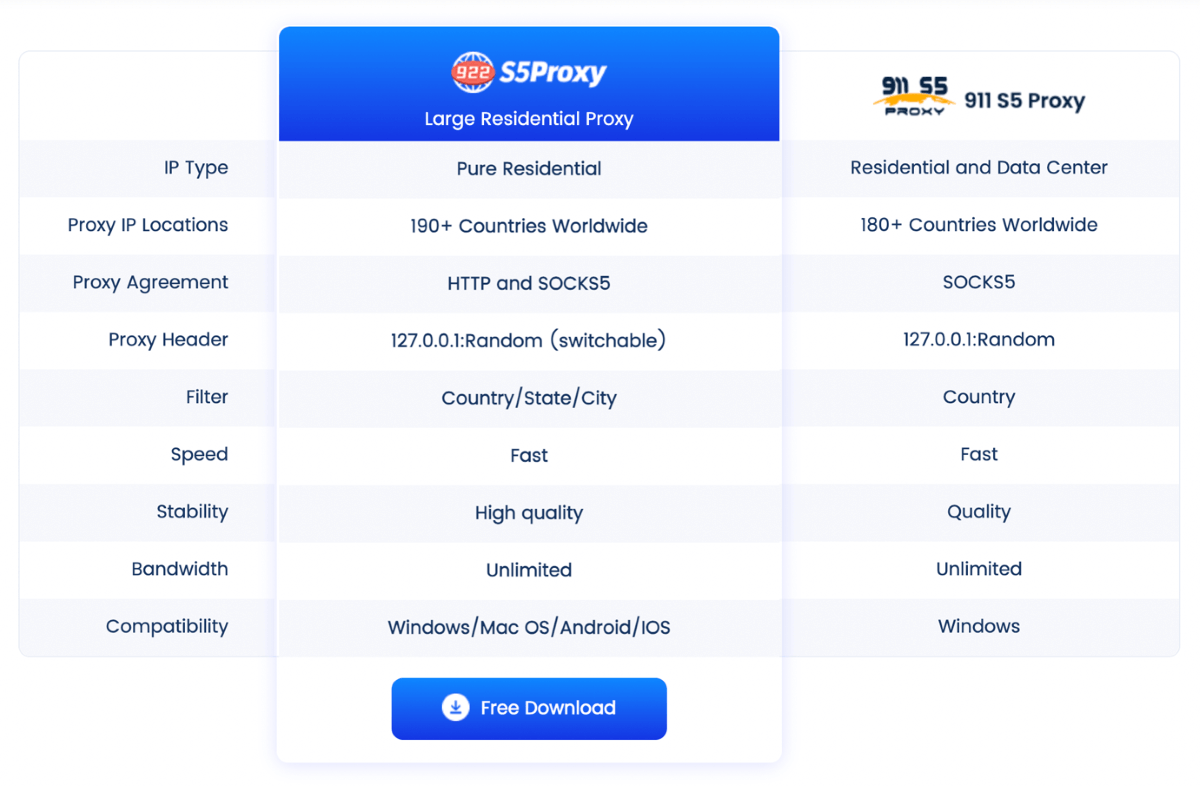Click the Country/State/City filter cell
This screenshot has height=786, width=1200.
(x=529, y=397)
